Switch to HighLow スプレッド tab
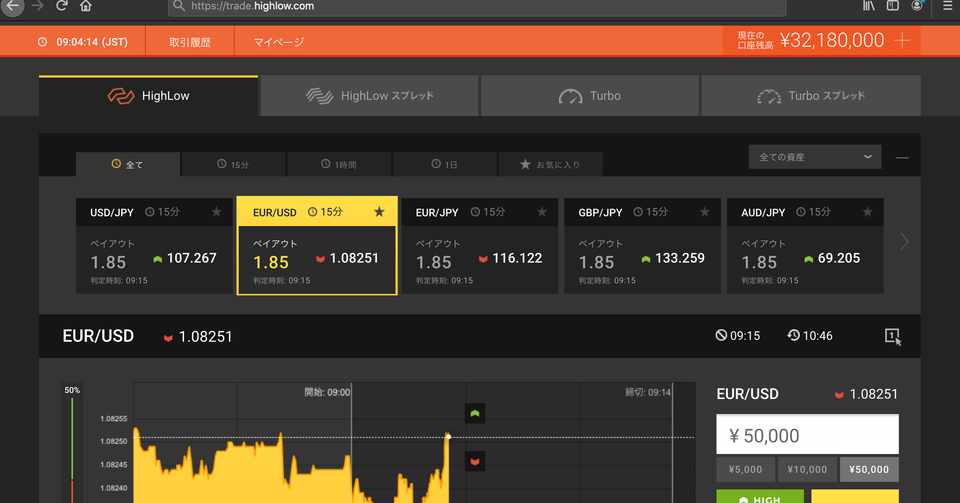960x503 pixels. (x=370, y=95)
